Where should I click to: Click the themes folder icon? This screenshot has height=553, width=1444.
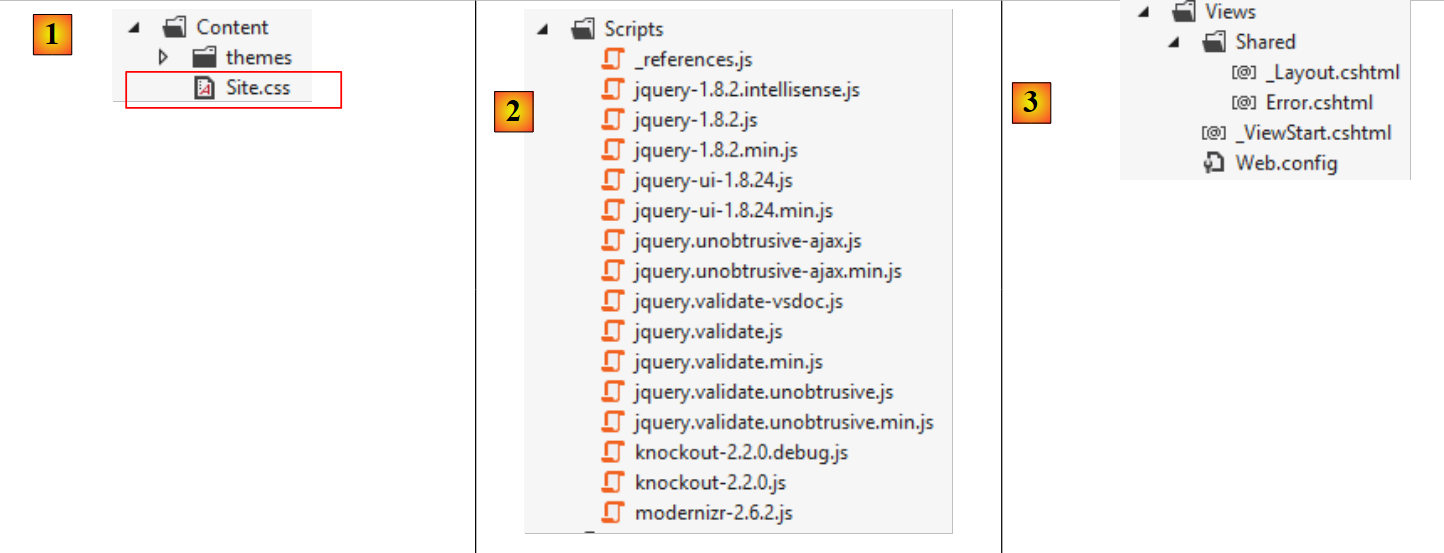[x=204, y=58]
